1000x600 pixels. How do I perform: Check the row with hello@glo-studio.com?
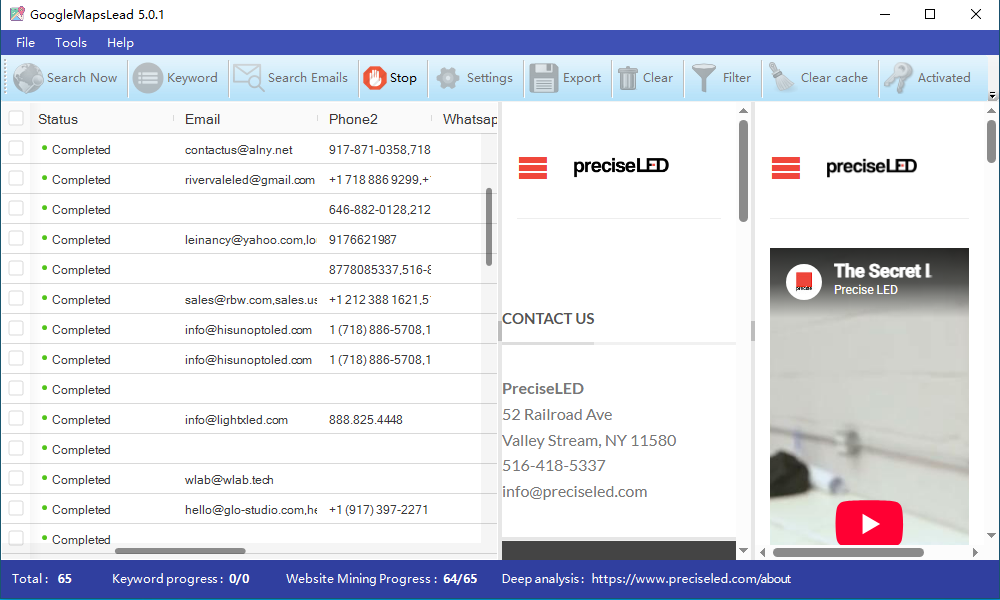pos(16,508)
